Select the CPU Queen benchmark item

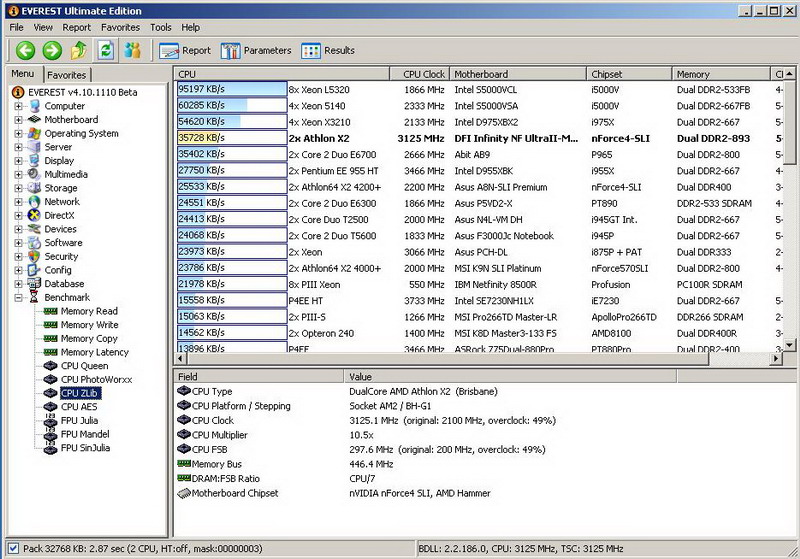[x=84, y=366]
